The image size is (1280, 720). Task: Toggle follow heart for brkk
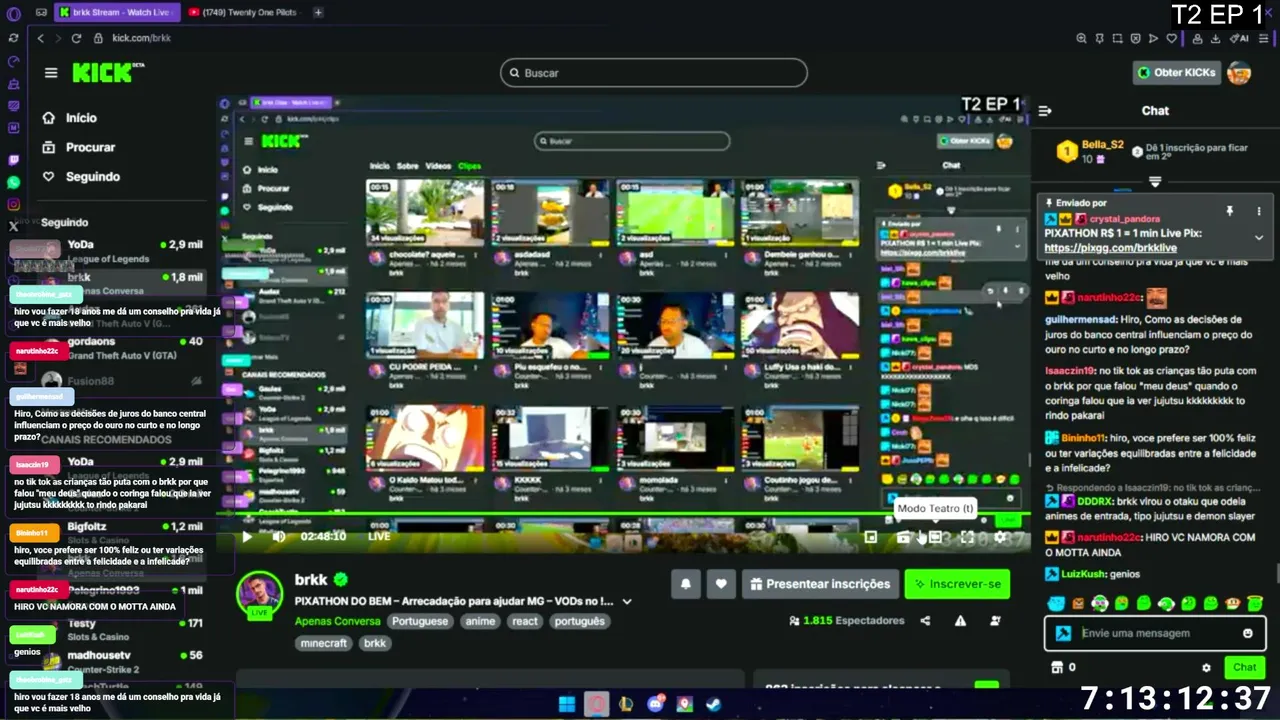click(720, 584)
